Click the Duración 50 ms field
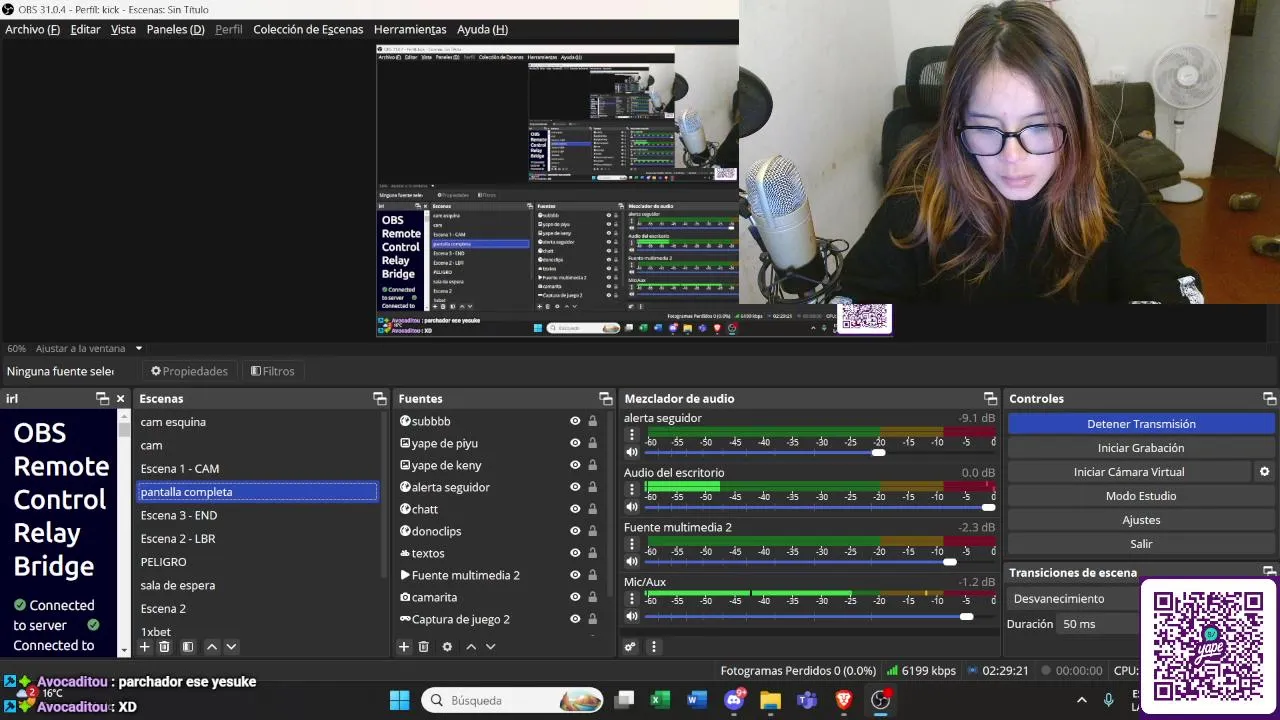Image resolution: width=1280 pixels, height=720 pixels. [1098, 624]
